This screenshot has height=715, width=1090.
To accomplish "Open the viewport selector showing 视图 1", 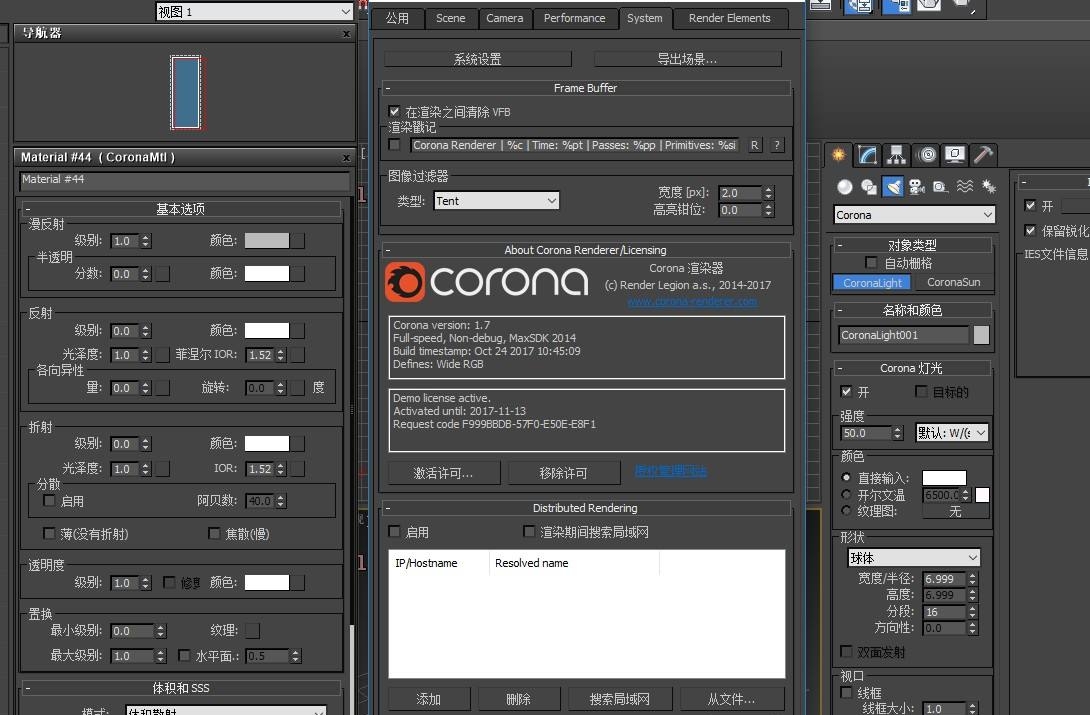I will click(x=253, y=11).
